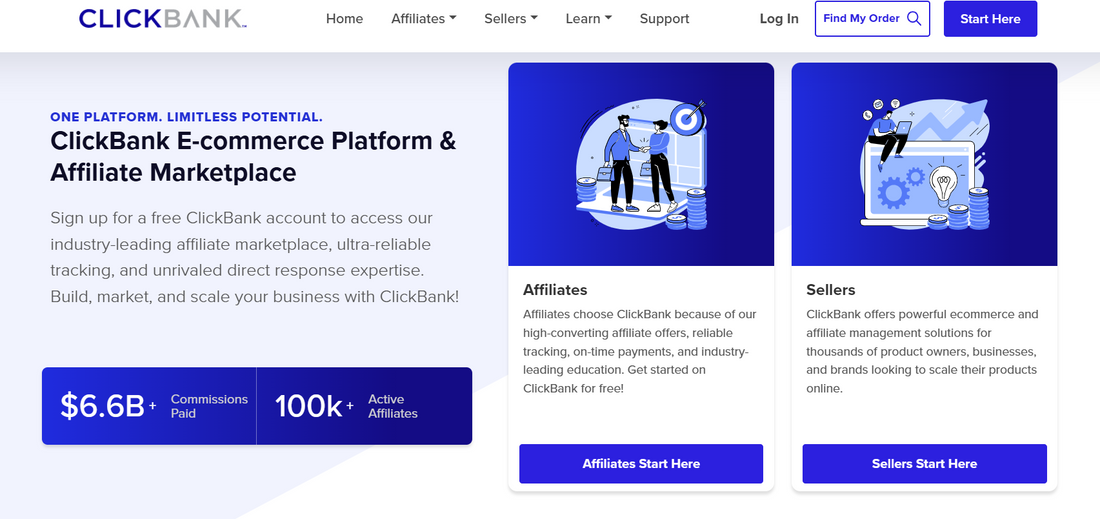1100x519 pixels.
Task: Click the Log In link
Action: 779,19
